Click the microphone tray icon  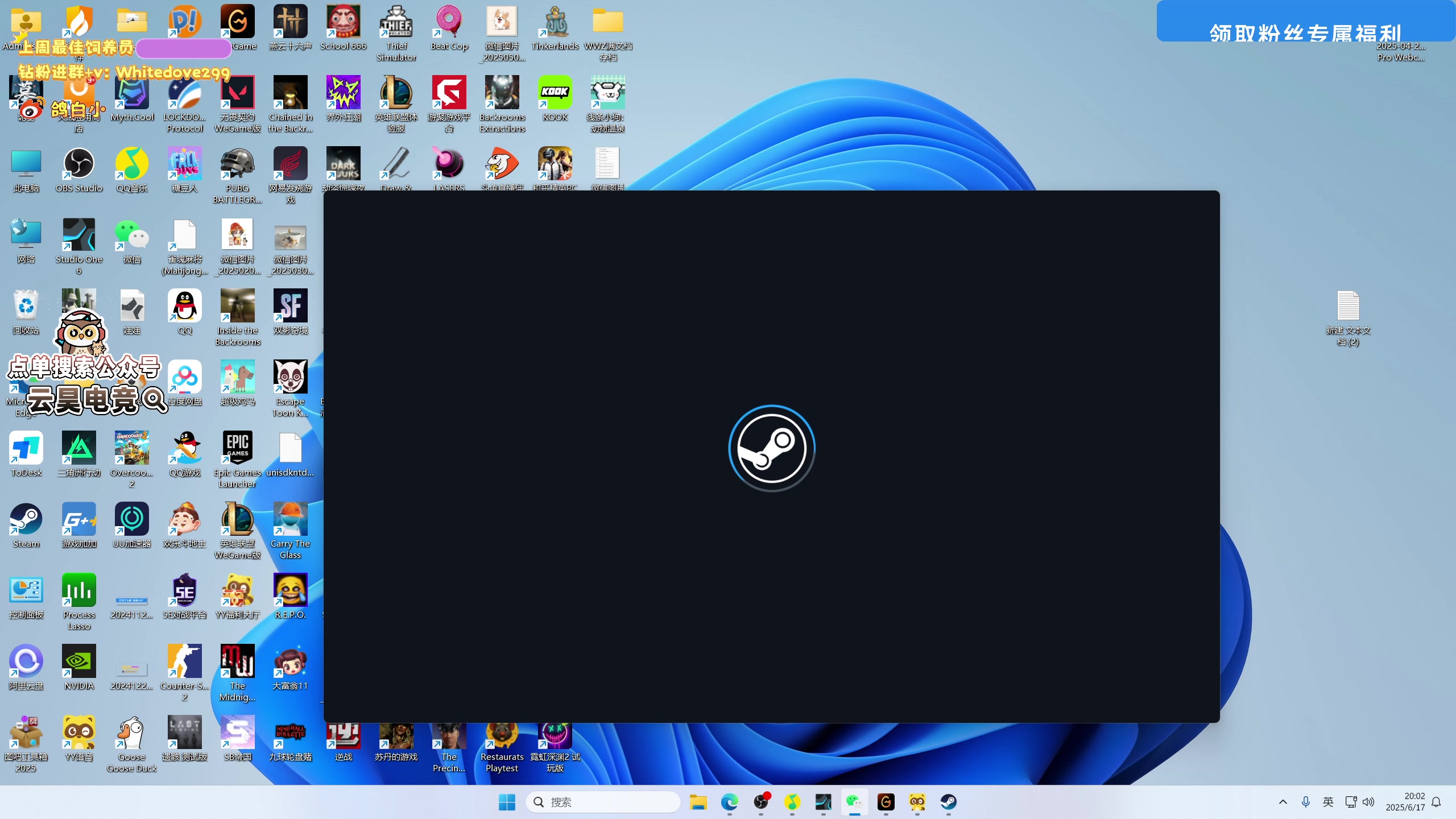[1306, 802]
